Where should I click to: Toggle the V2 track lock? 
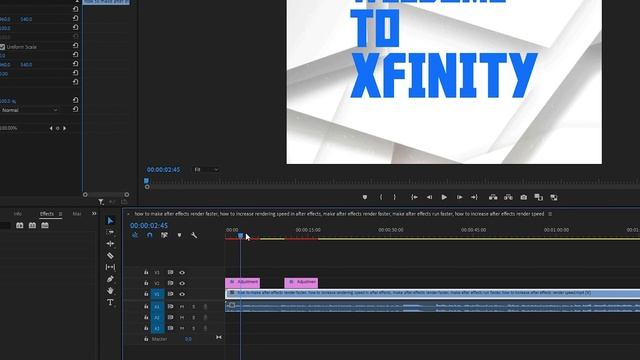[146, 283]
